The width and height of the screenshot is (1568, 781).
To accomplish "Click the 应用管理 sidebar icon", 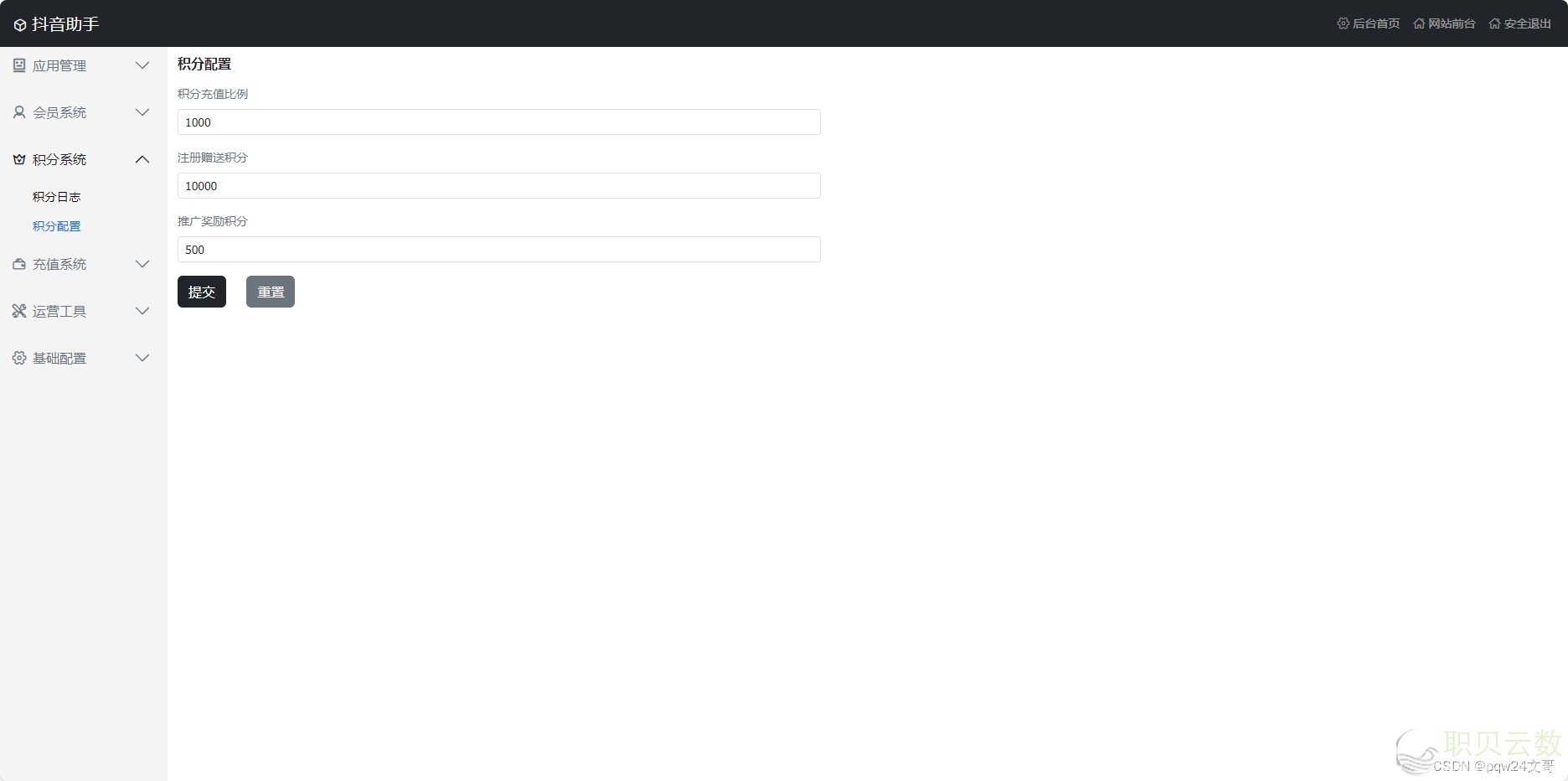I will point(19,65).
